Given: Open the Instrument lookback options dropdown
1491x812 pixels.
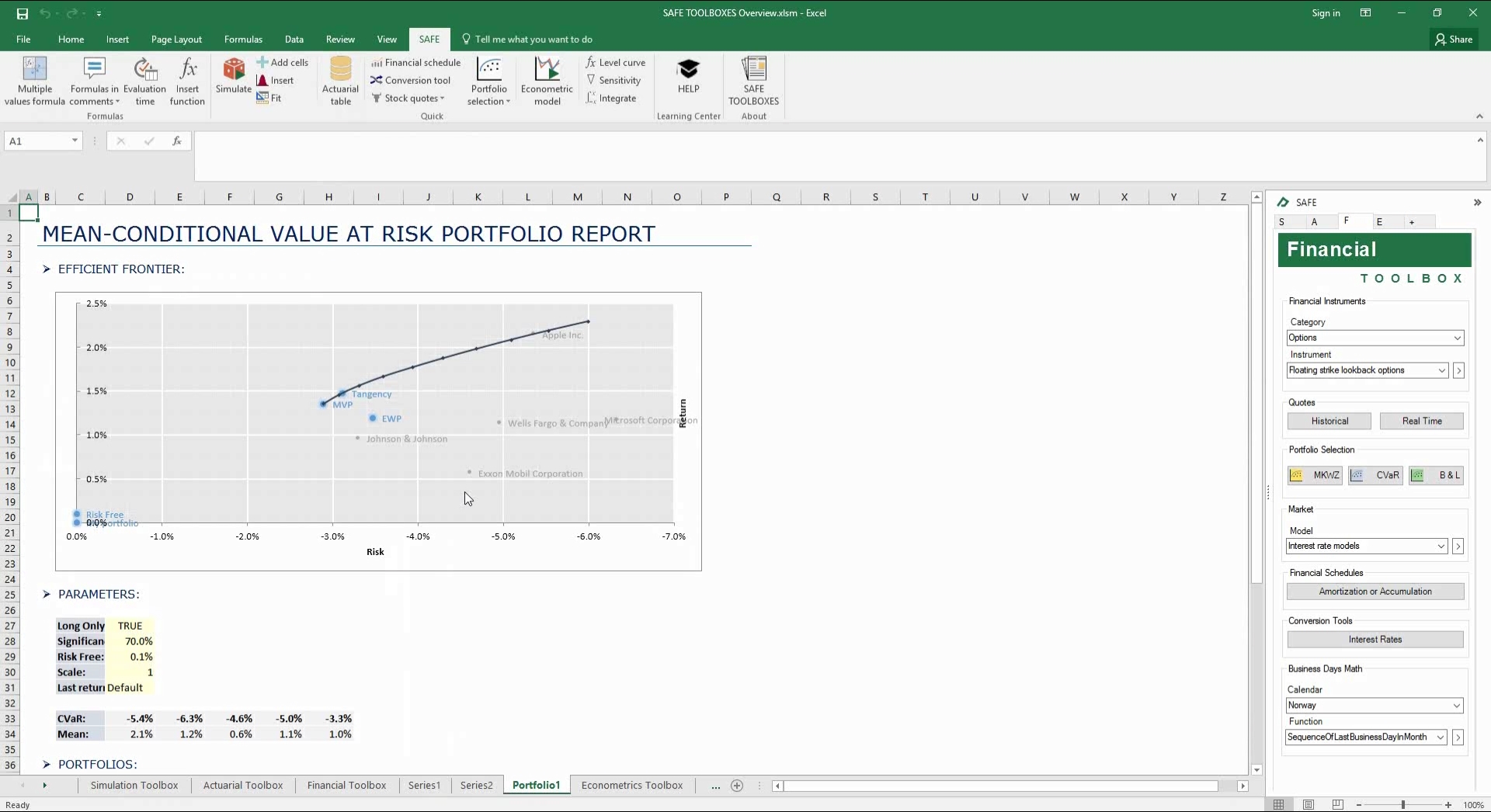Looking at the screenshot, I should (x=1442, y=370).
